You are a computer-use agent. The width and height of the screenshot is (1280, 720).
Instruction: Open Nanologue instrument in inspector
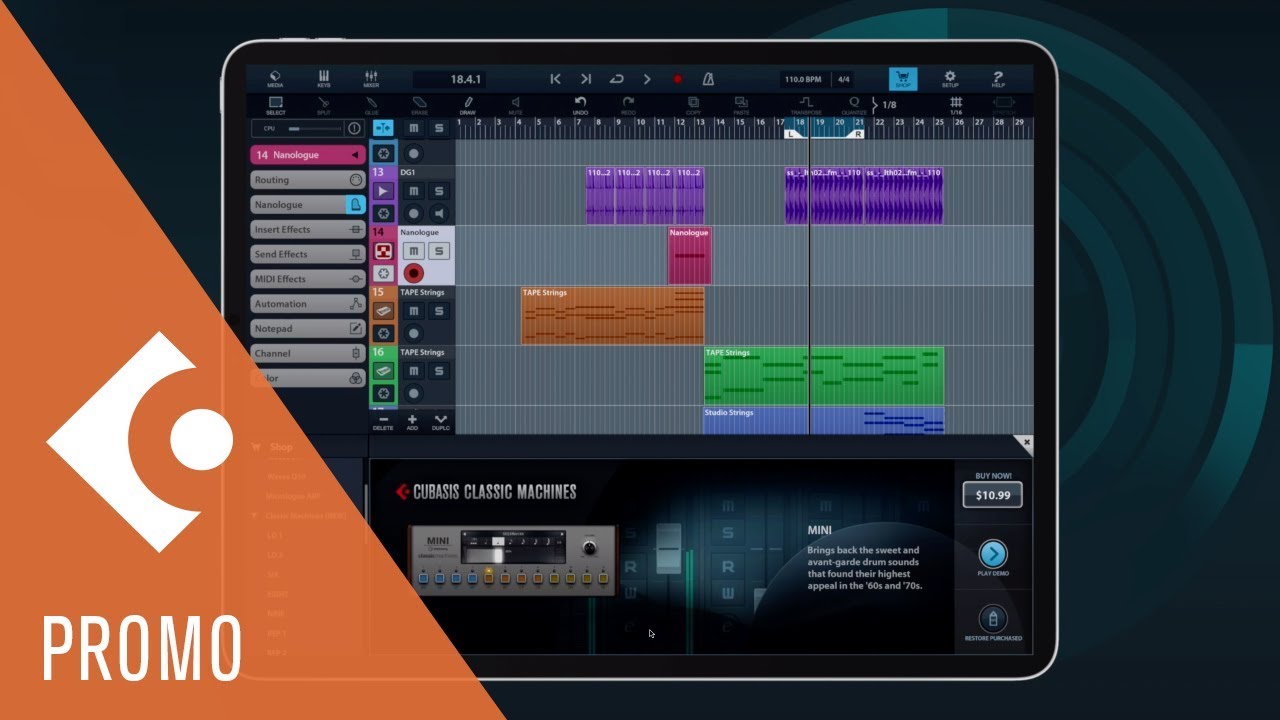coord(308,205)
